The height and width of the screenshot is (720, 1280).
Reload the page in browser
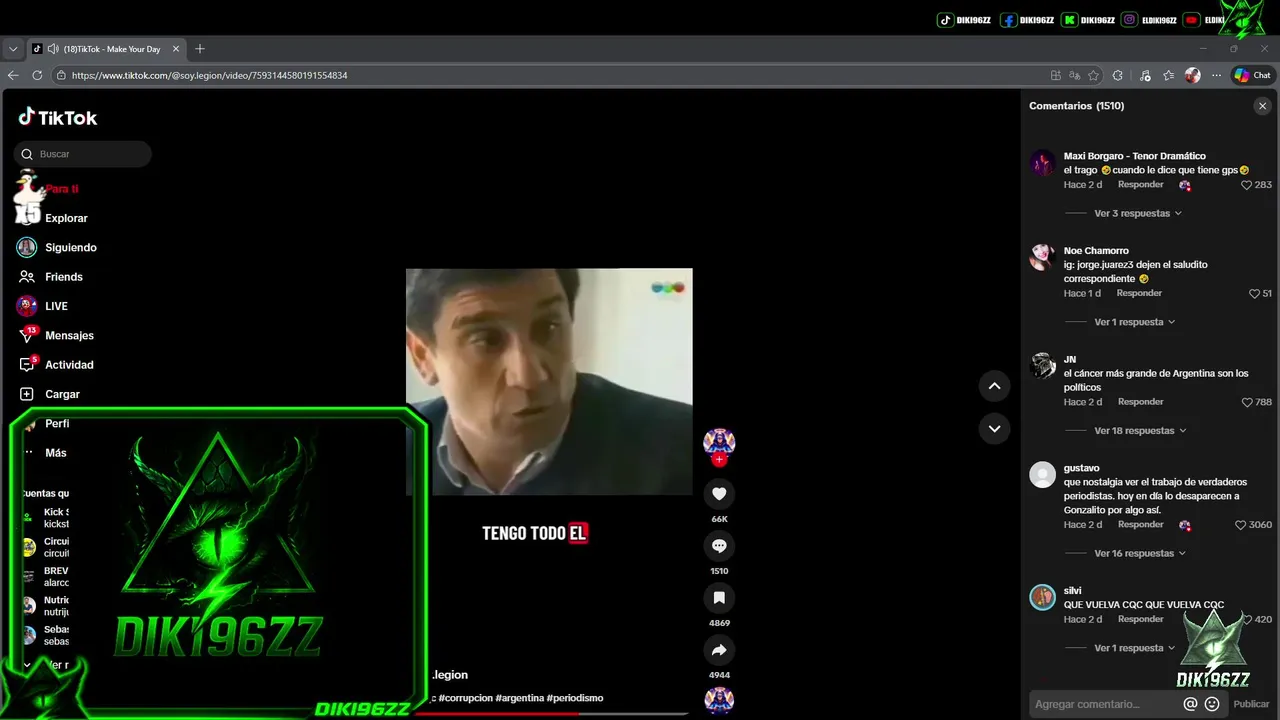click(x=37, y=75)
